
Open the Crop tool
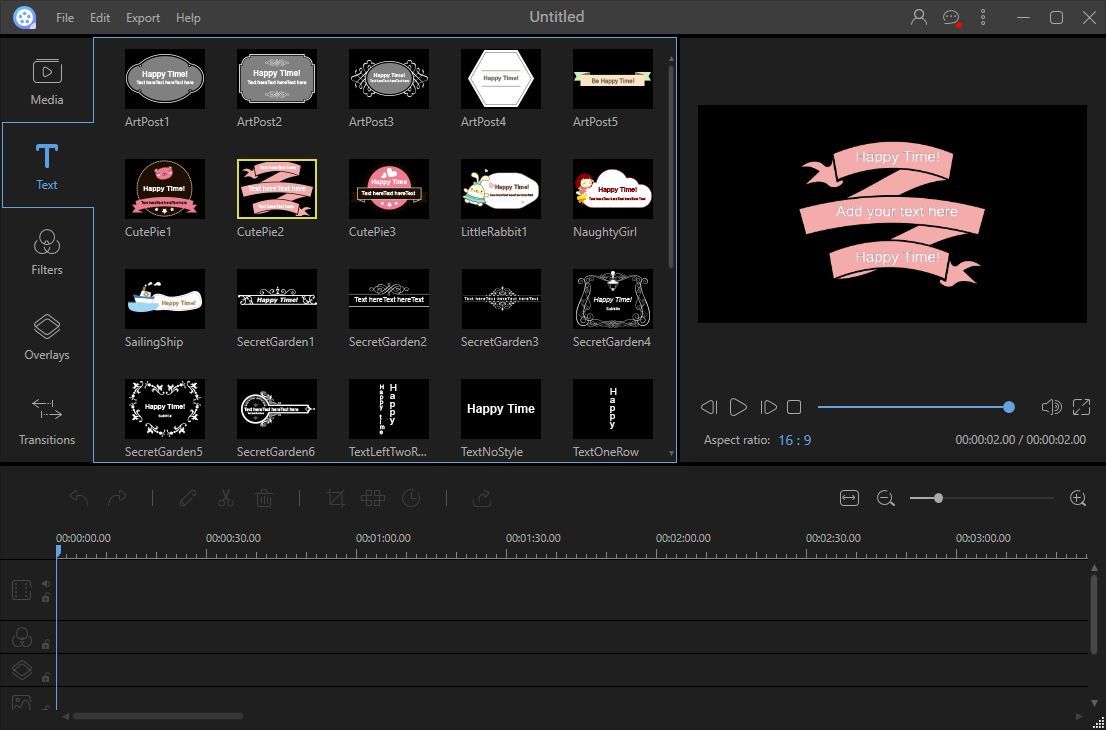336,497
